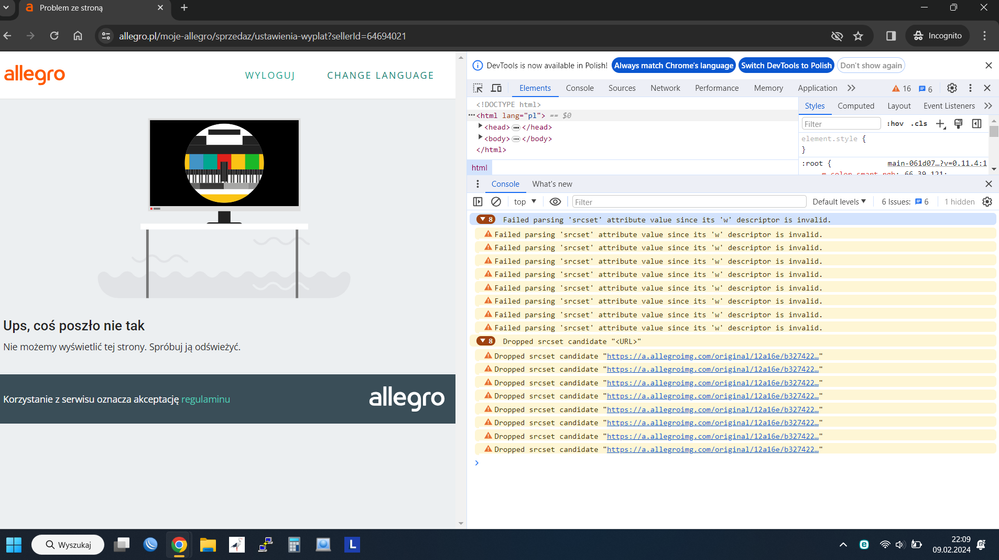Viewport: 999px width, 560px height.
Task: Open the Sources tab
Action: coord(622,88)
